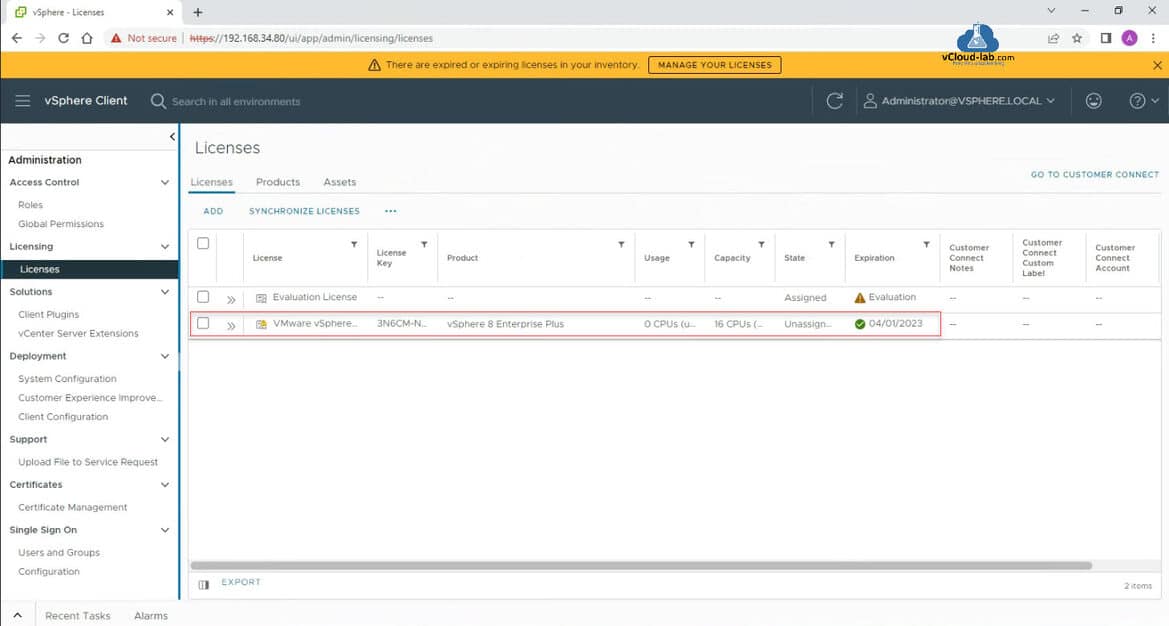Viewport: 1169px width, 626px height.
Task: Collapse the Certificates section
Action: [x=165, y=484]
